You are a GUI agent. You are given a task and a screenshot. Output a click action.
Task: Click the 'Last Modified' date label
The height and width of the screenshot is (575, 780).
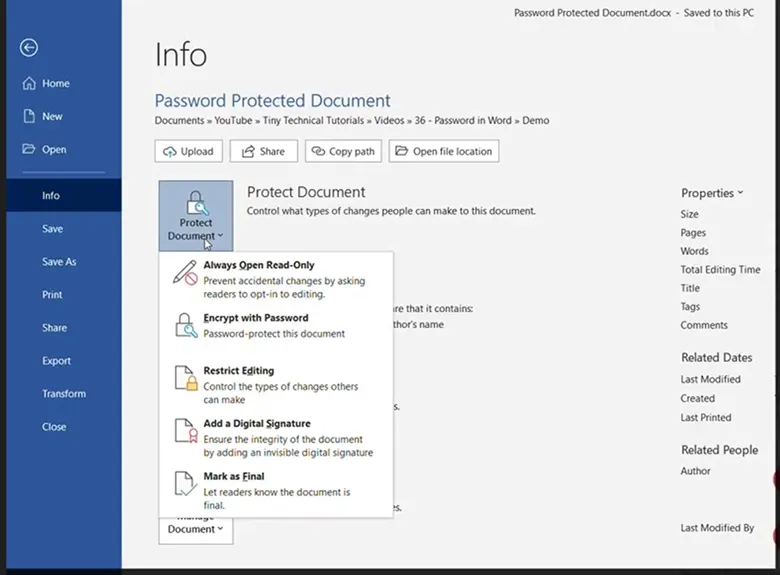pos(710,380)
